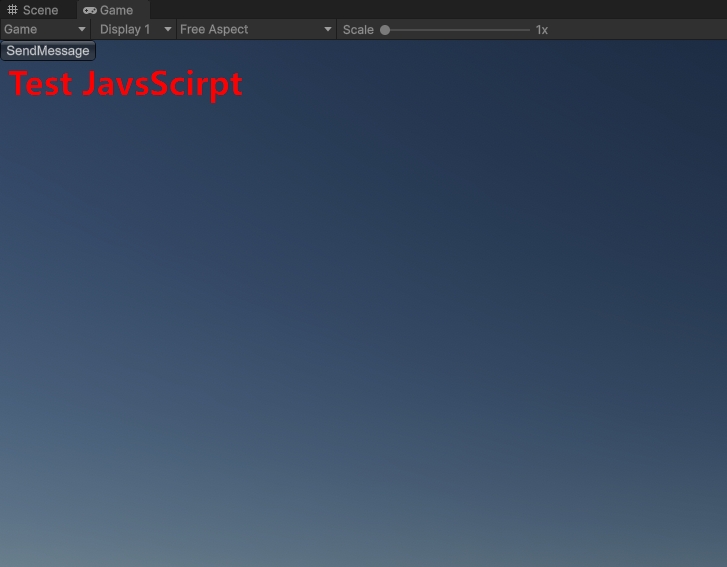This screenshot has height=567, width=727.
Task: Click the Scale label
Action: point(358,30)
